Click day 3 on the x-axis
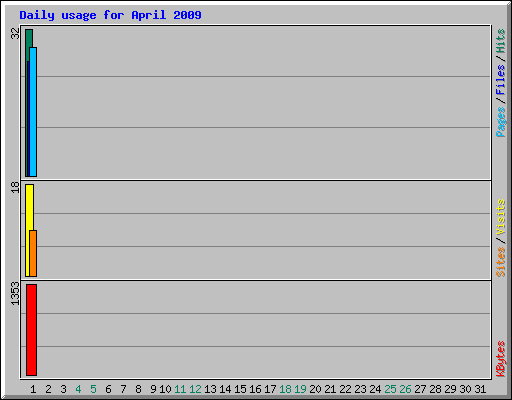Viewport: 512px width, 400px height. coord(63,389)
